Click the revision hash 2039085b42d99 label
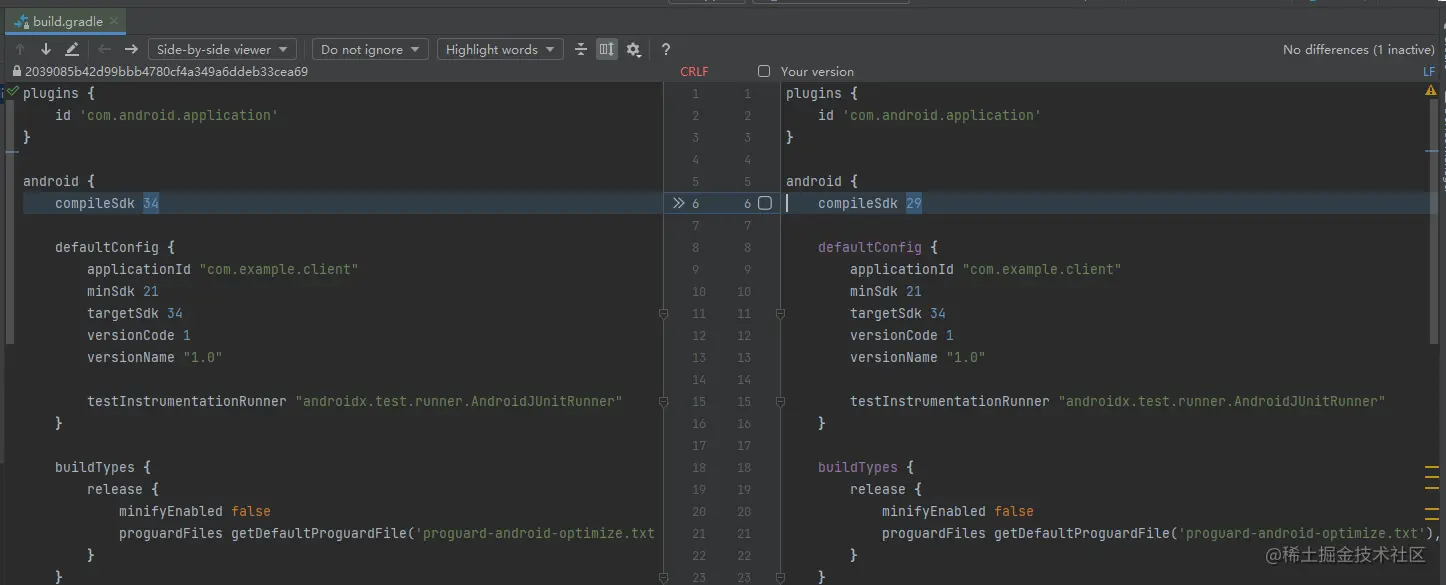The width and height of the screenshot is (1446, 585). (166, 72)
